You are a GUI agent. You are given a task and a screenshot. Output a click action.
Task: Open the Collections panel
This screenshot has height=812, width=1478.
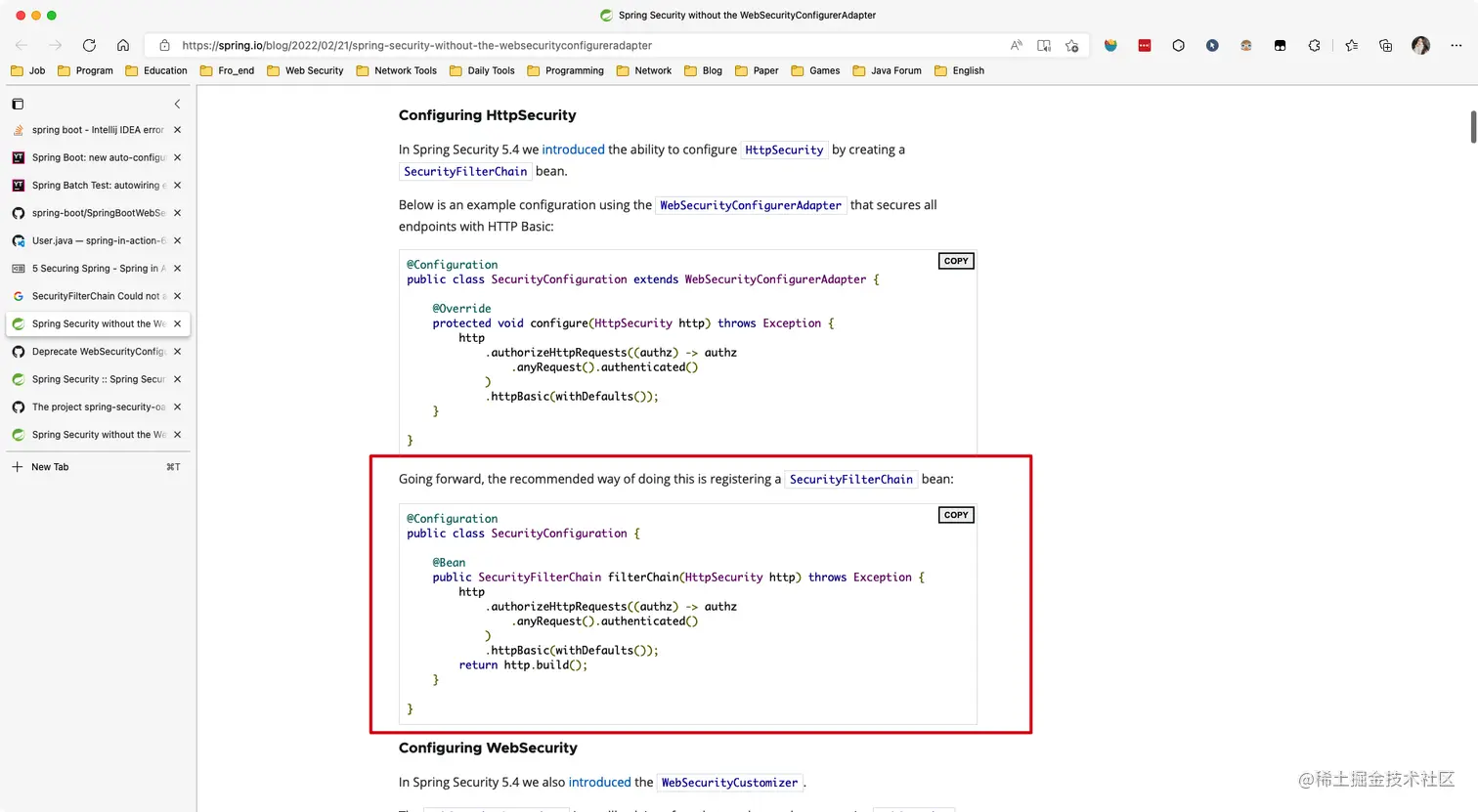[1385, 45]
